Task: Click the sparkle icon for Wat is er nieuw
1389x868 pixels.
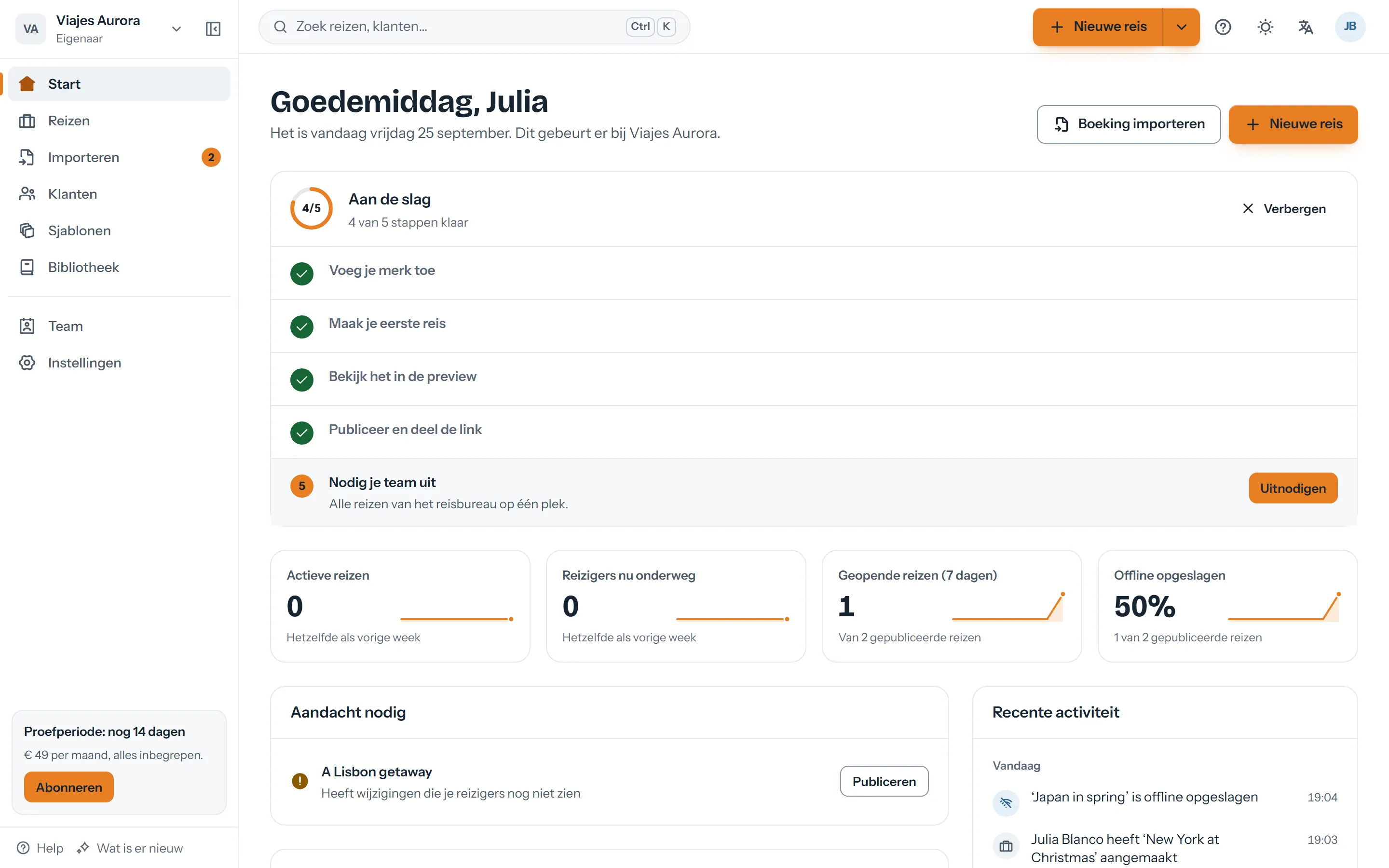Action: (83, 848)
